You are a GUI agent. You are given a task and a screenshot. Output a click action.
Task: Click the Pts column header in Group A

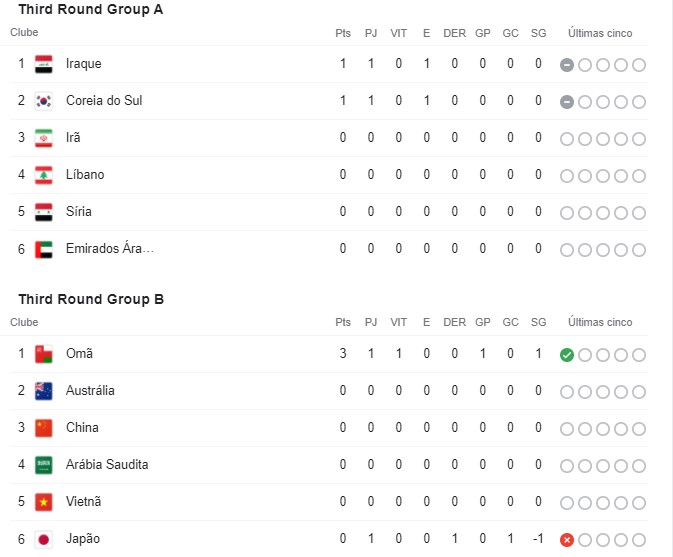(343, 33)
